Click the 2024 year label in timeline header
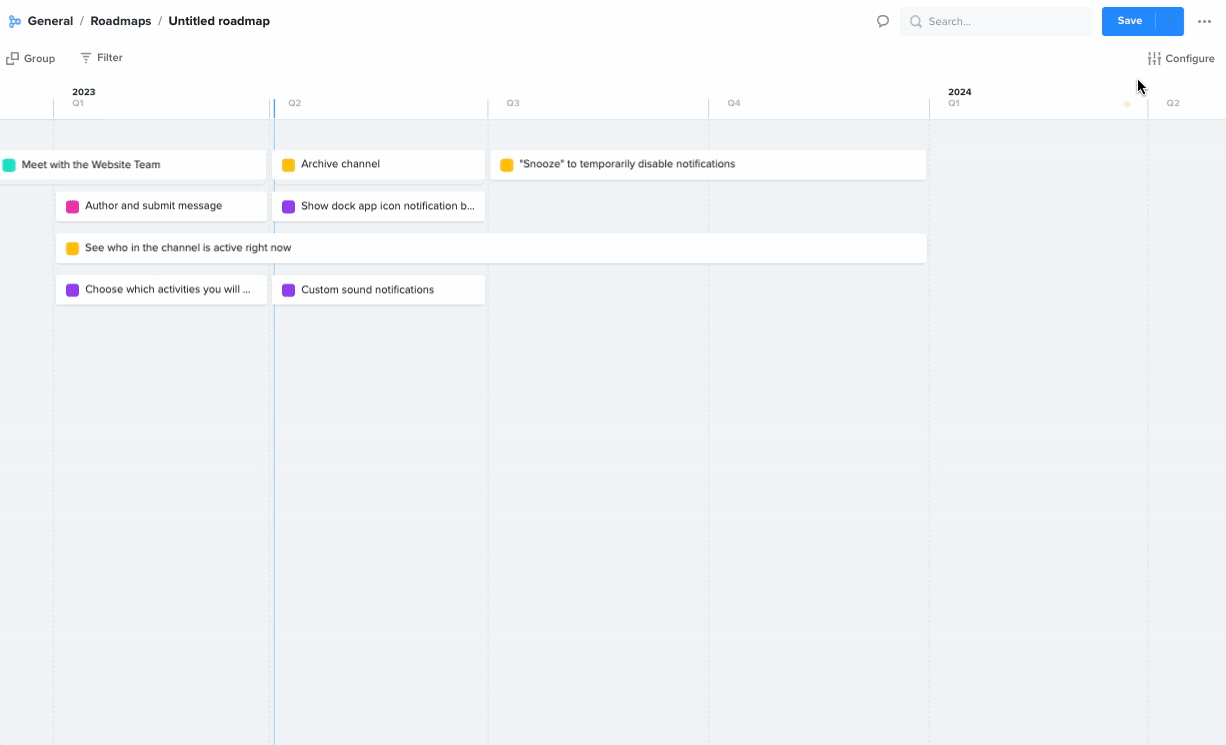 [x=960, y=92]
